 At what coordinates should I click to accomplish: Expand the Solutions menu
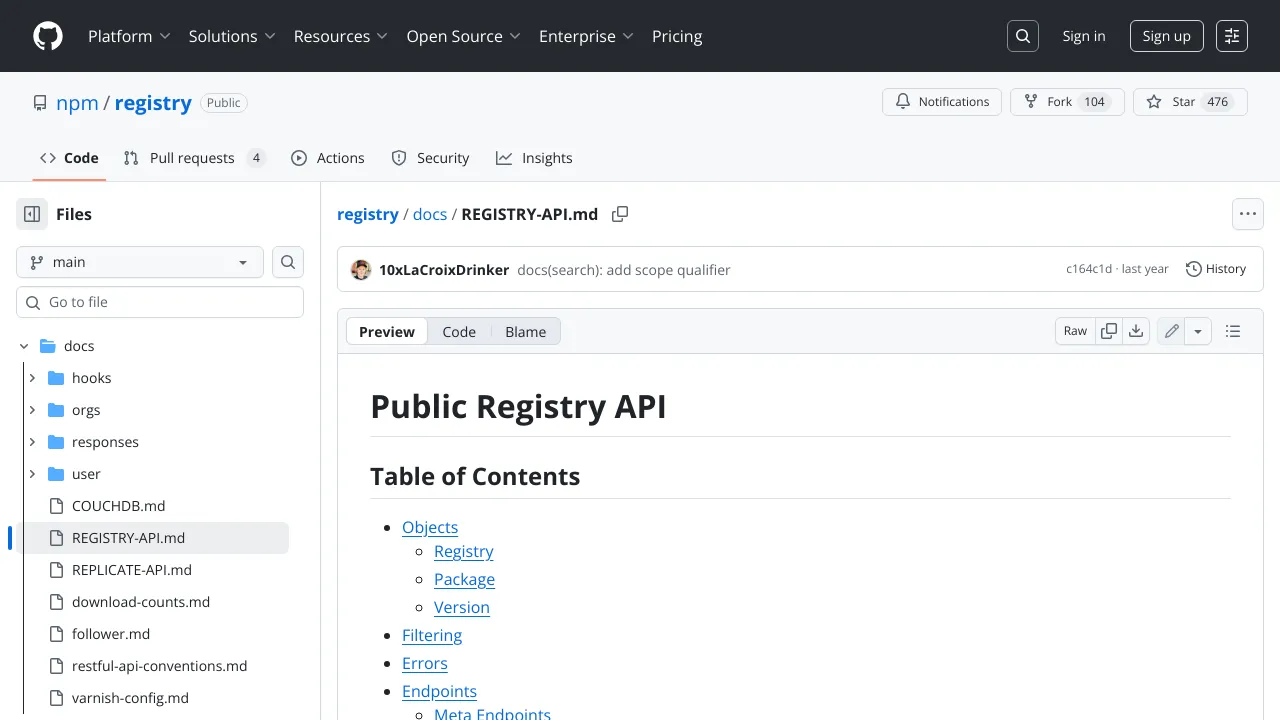tap(232, 36)
